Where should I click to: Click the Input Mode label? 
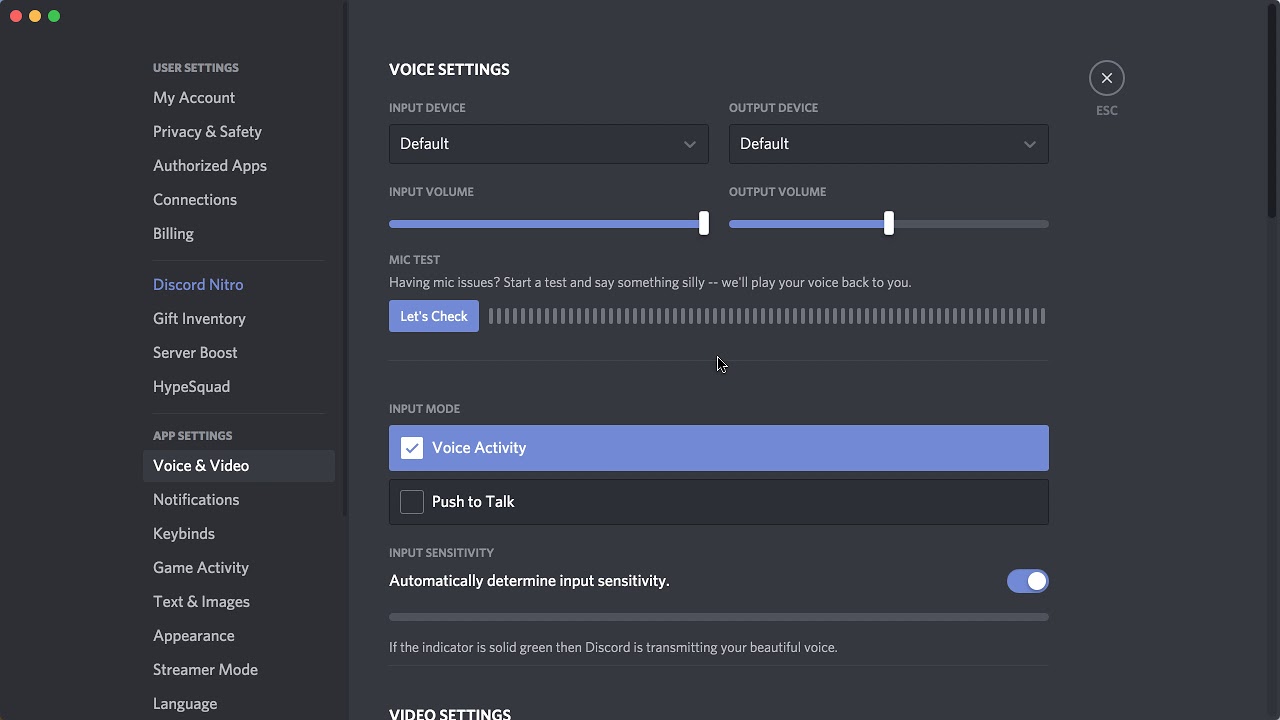(424, 409)
